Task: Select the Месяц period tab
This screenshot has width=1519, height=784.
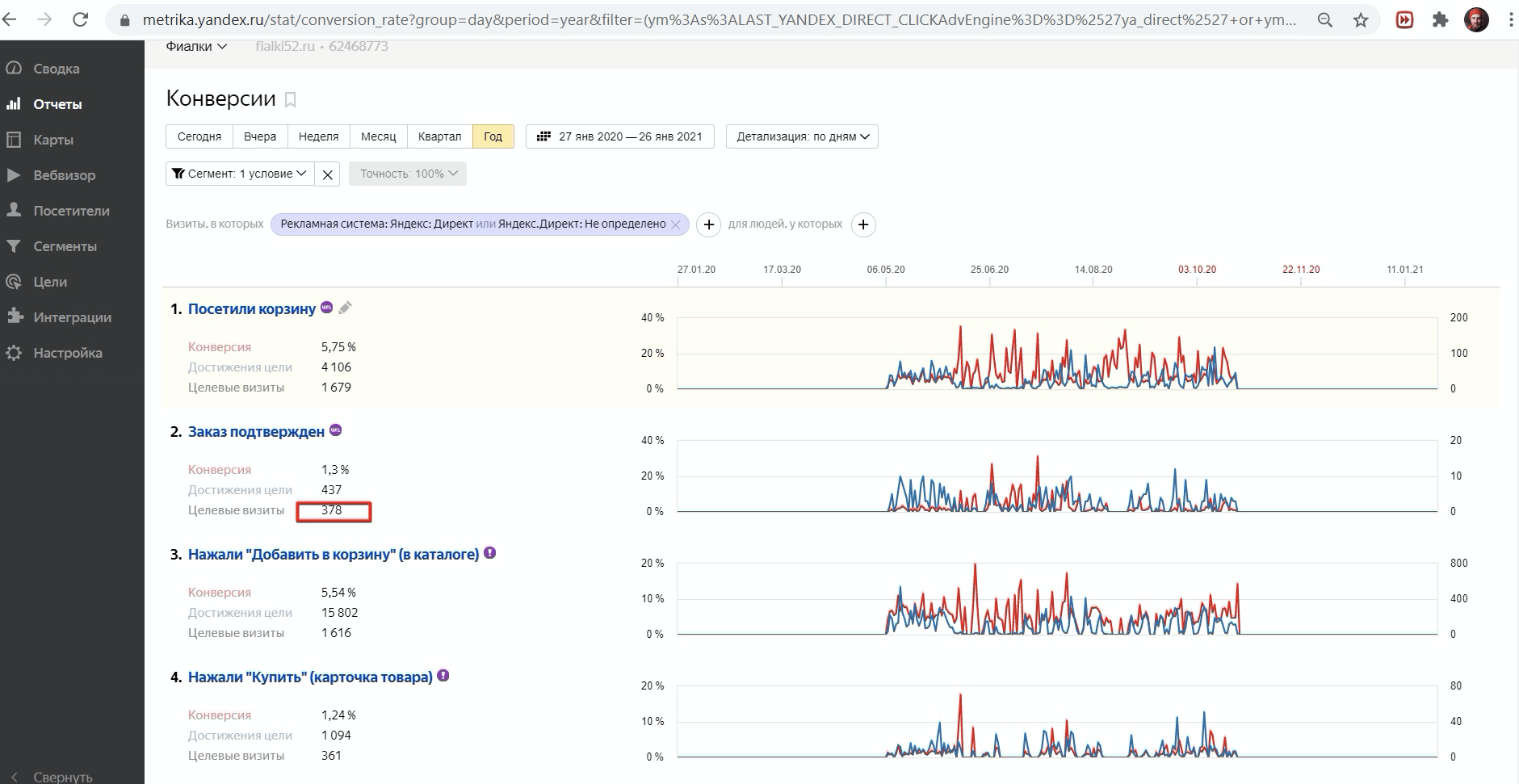Action: 378,136
